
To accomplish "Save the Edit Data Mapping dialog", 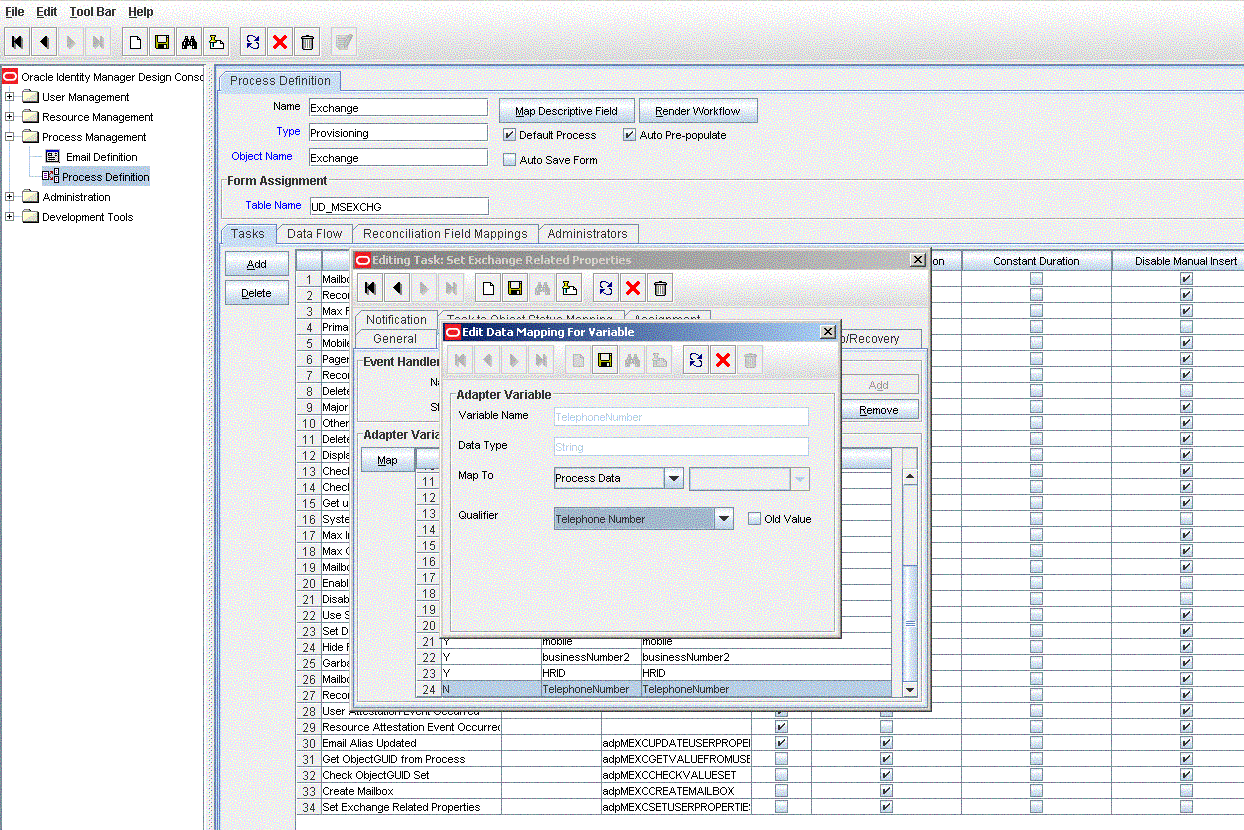I will (x=605, y=361).
